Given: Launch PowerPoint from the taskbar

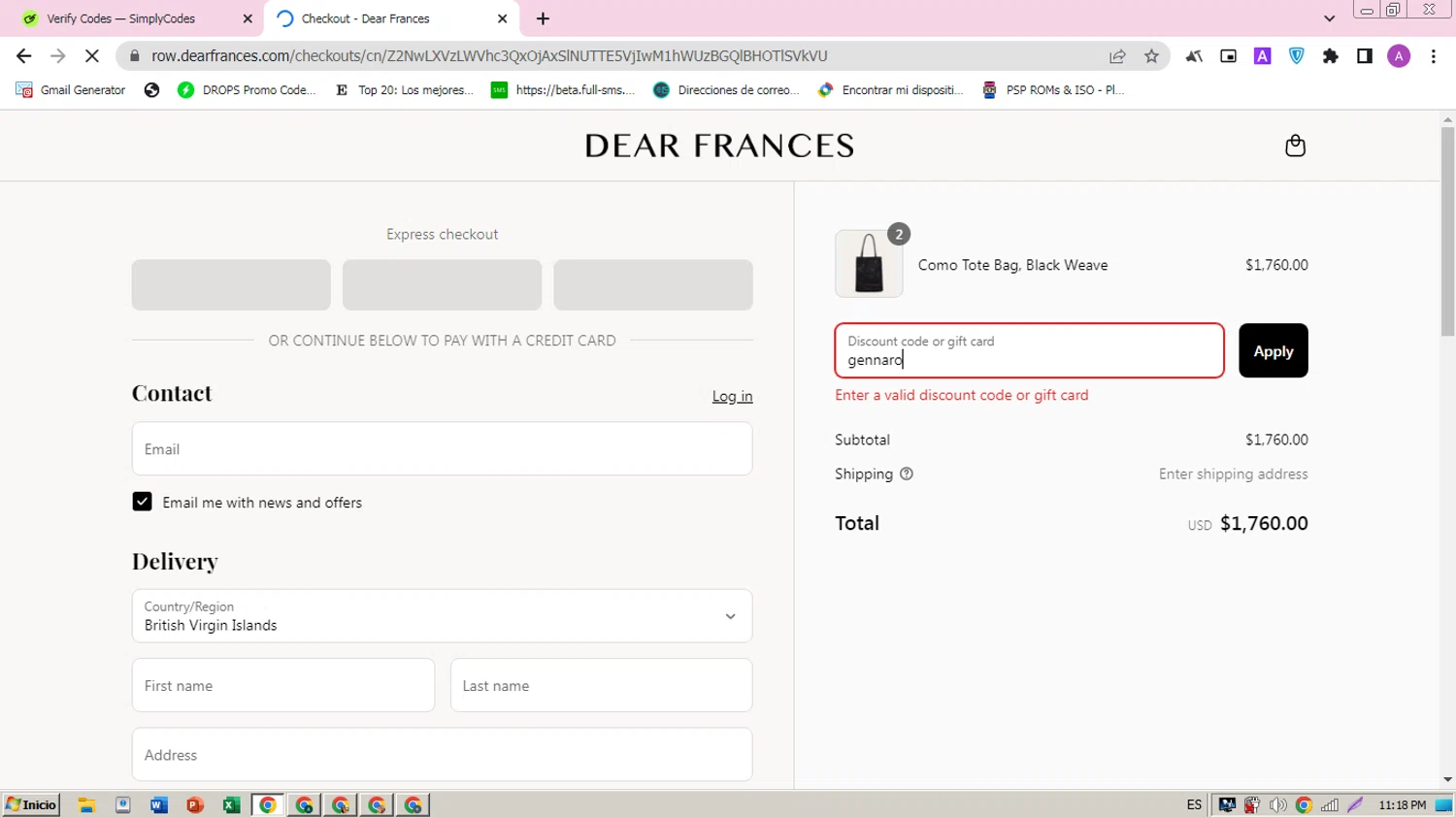Looking at the screenshot, I should pyautogui.click(x=195, y=804).
